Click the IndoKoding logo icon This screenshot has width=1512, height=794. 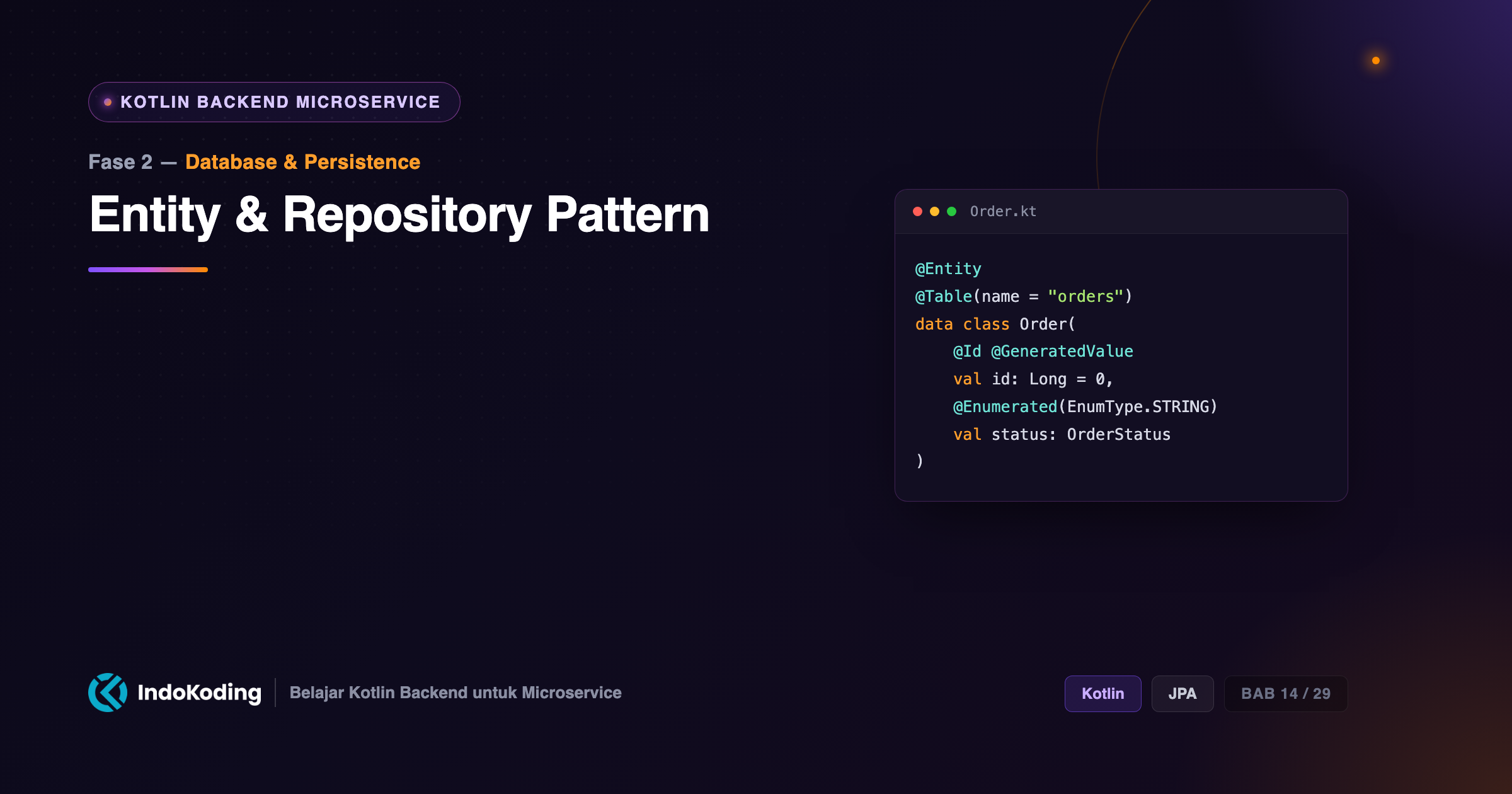[108, 693]
